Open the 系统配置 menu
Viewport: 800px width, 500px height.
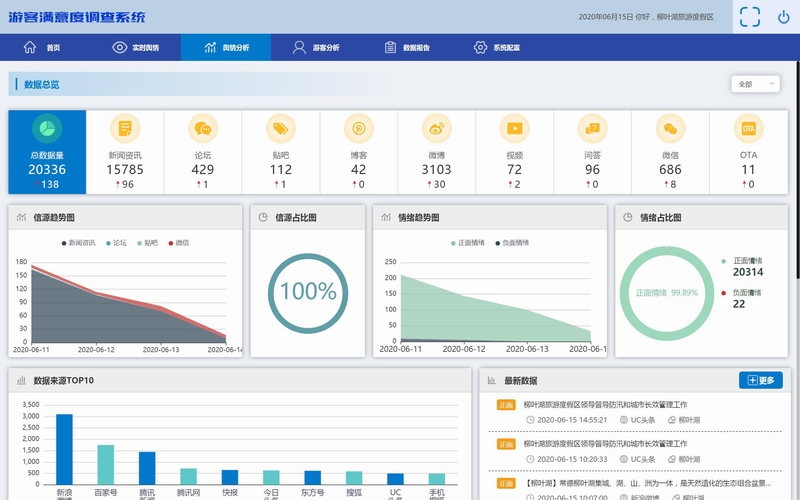[497, 47]
